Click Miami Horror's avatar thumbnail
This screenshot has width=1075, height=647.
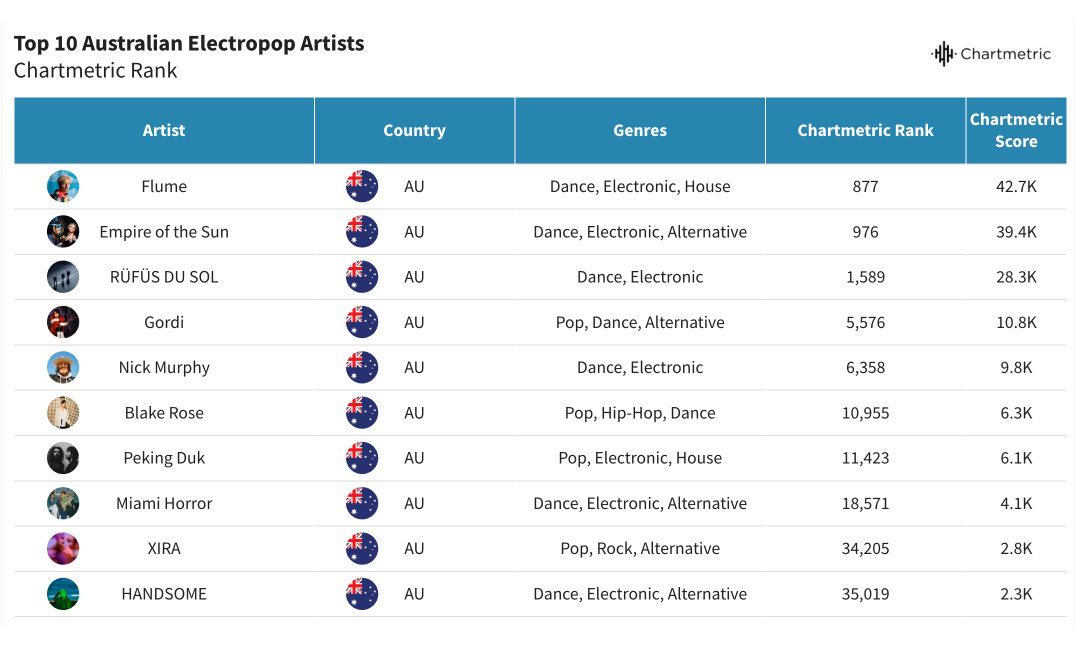point(63,503)
